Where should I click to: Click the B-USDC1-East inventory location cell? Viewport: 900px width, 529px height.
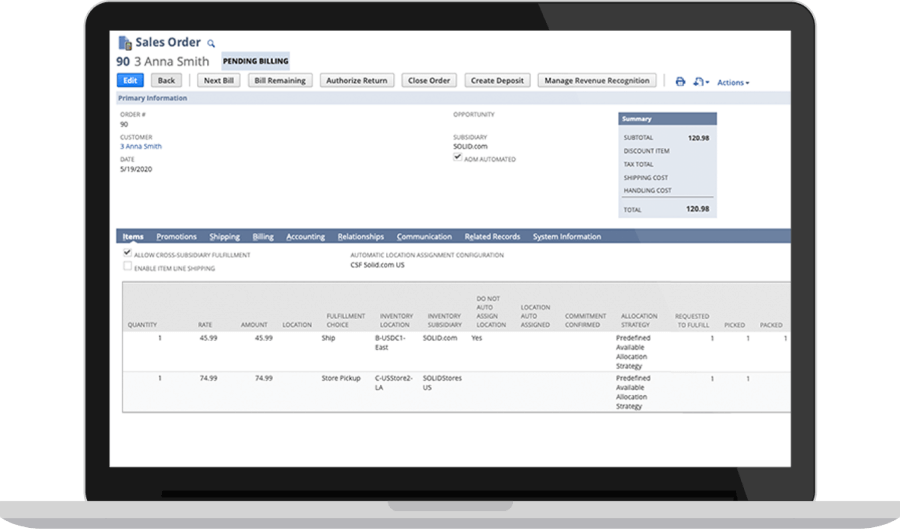390,343
